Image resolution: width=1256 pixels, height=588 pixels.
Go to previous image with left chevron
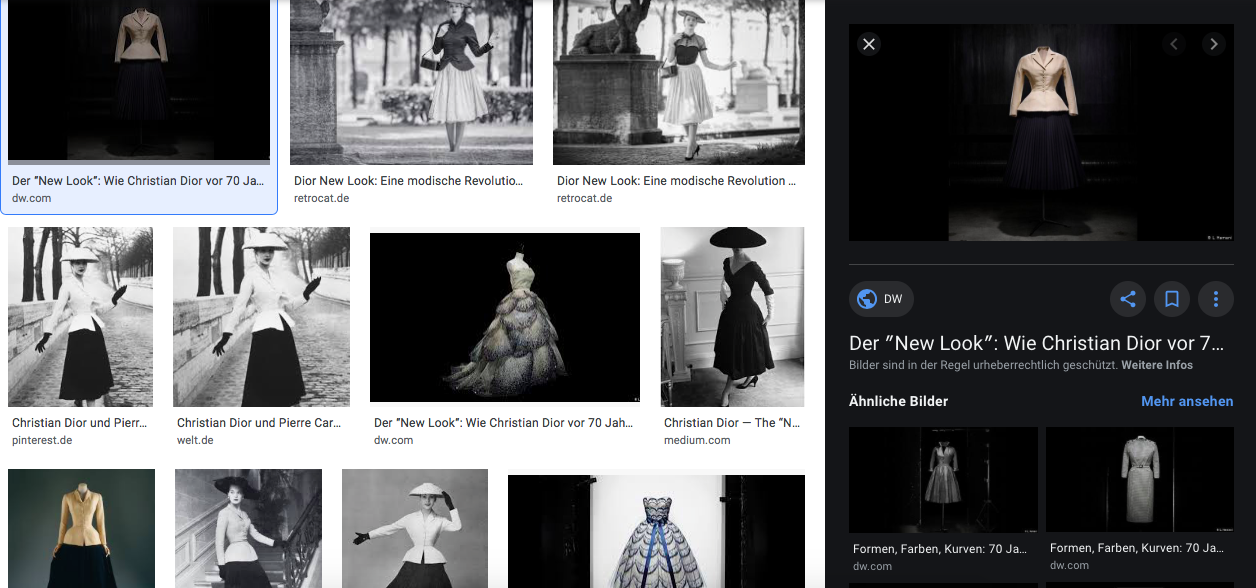1174,44
